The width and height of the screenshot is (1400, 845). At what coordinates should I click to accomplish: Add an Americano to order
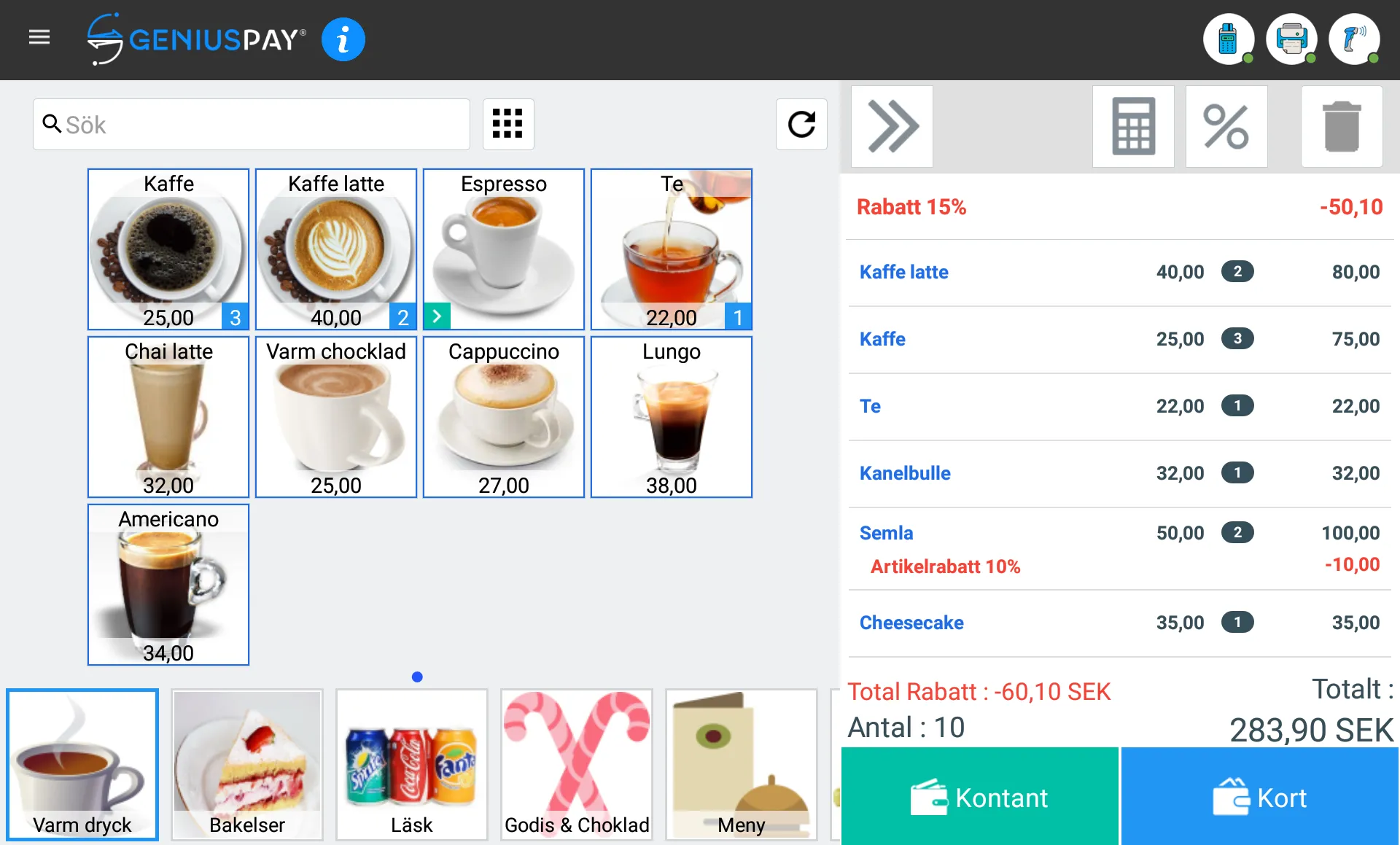point(168,585)
